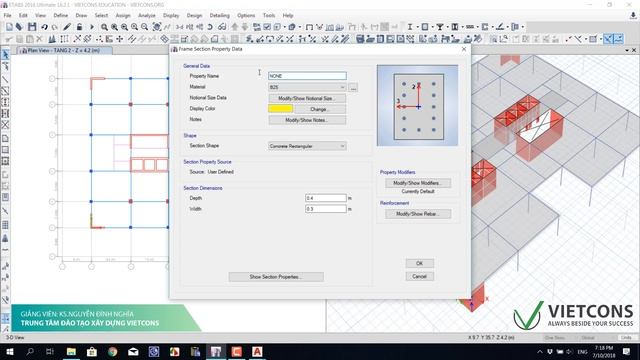Click Modify/Show Notional Size button
The height and width of the screenshot is (360, 640).
(307, 98)
